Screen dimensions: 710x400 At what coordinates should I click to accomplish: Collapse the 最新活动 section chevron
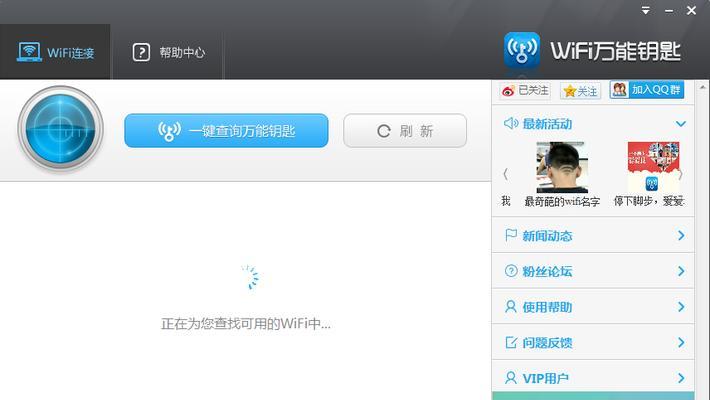pyautogui.click(x=681, y=124)
